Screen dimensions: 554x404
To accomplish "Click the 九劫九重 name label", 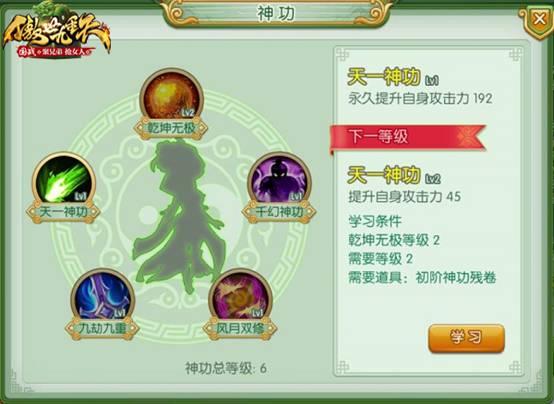I will [x=102, y=329].
